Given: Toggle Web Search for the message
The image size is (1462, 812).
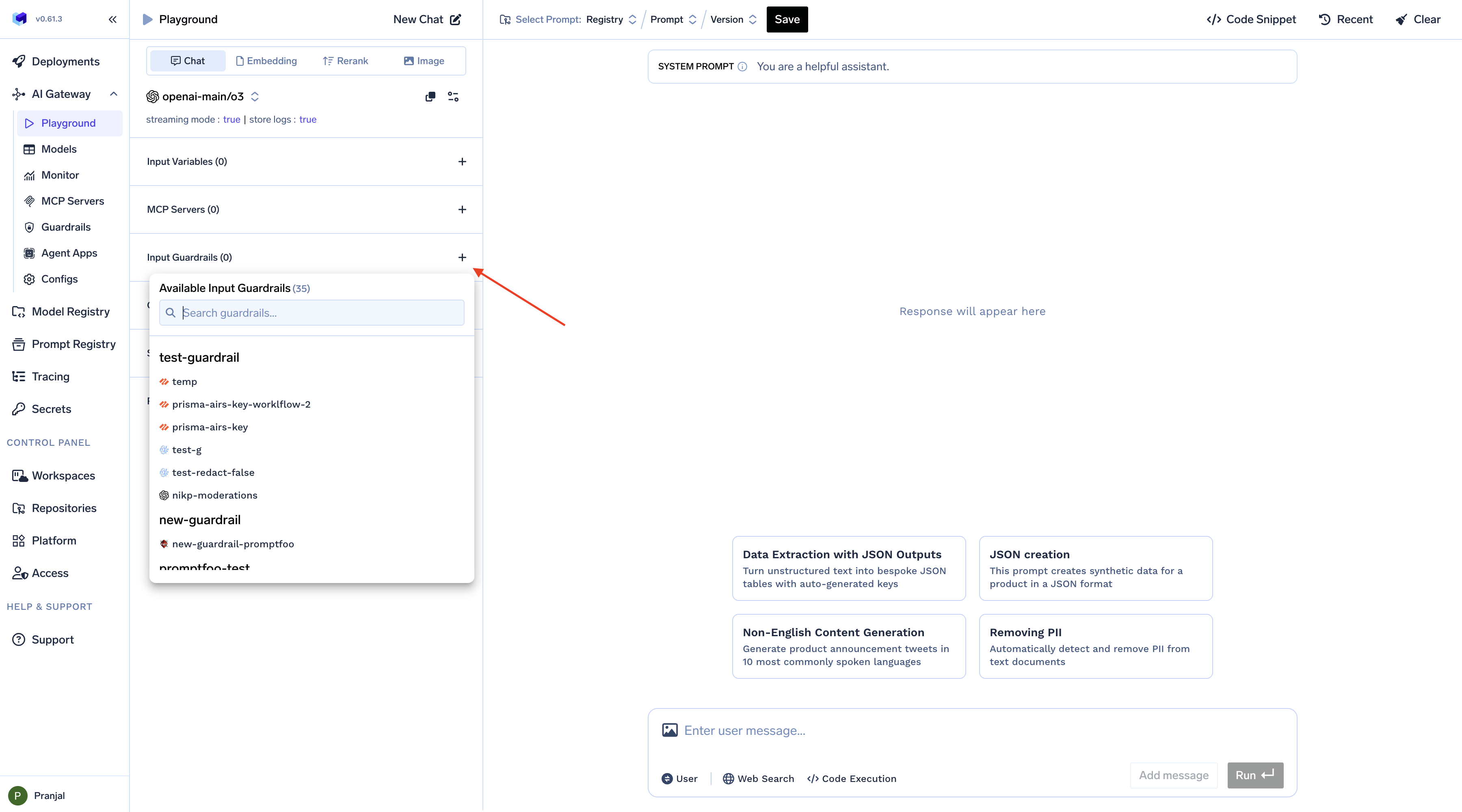Looking at the screenshot, I should coord(758,779).
